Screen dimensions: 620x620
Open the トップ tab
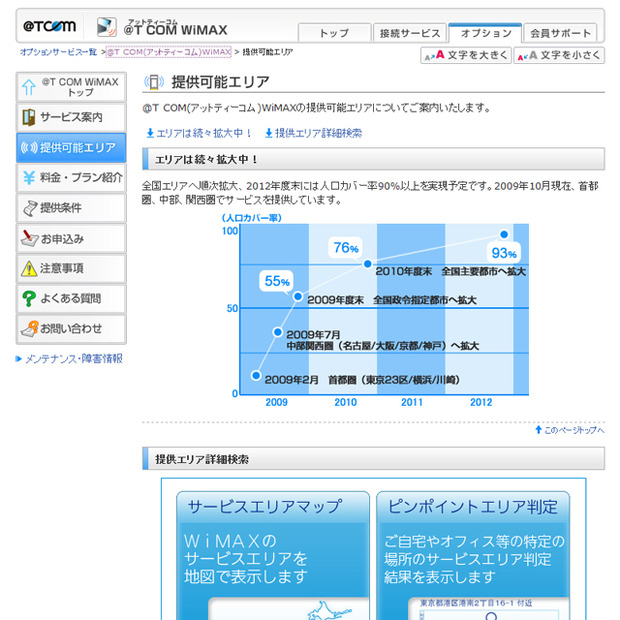tap(334, 33)
